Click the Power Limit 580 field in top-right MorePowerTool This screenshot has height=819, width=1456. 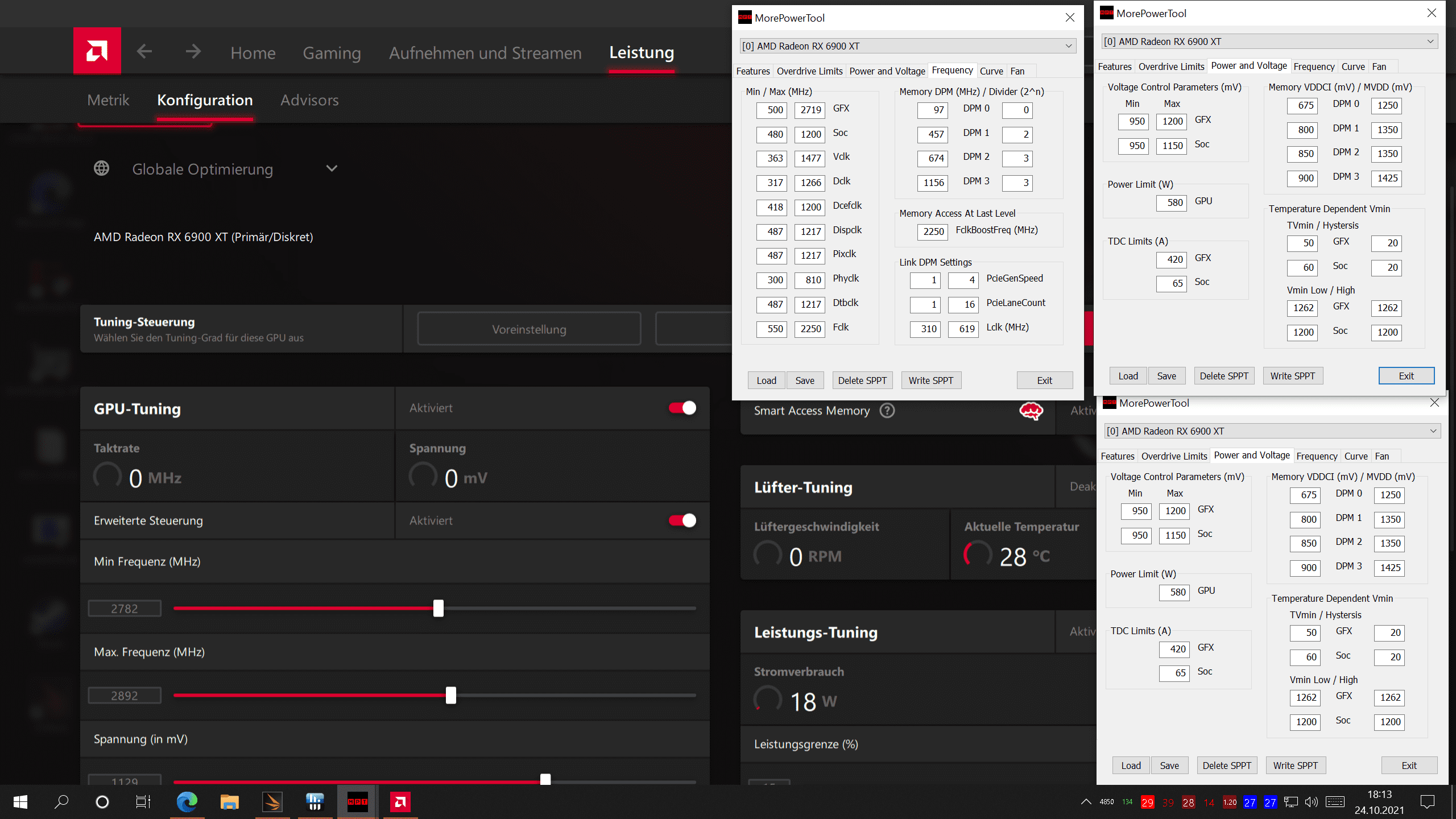[x=1172, y=202]
